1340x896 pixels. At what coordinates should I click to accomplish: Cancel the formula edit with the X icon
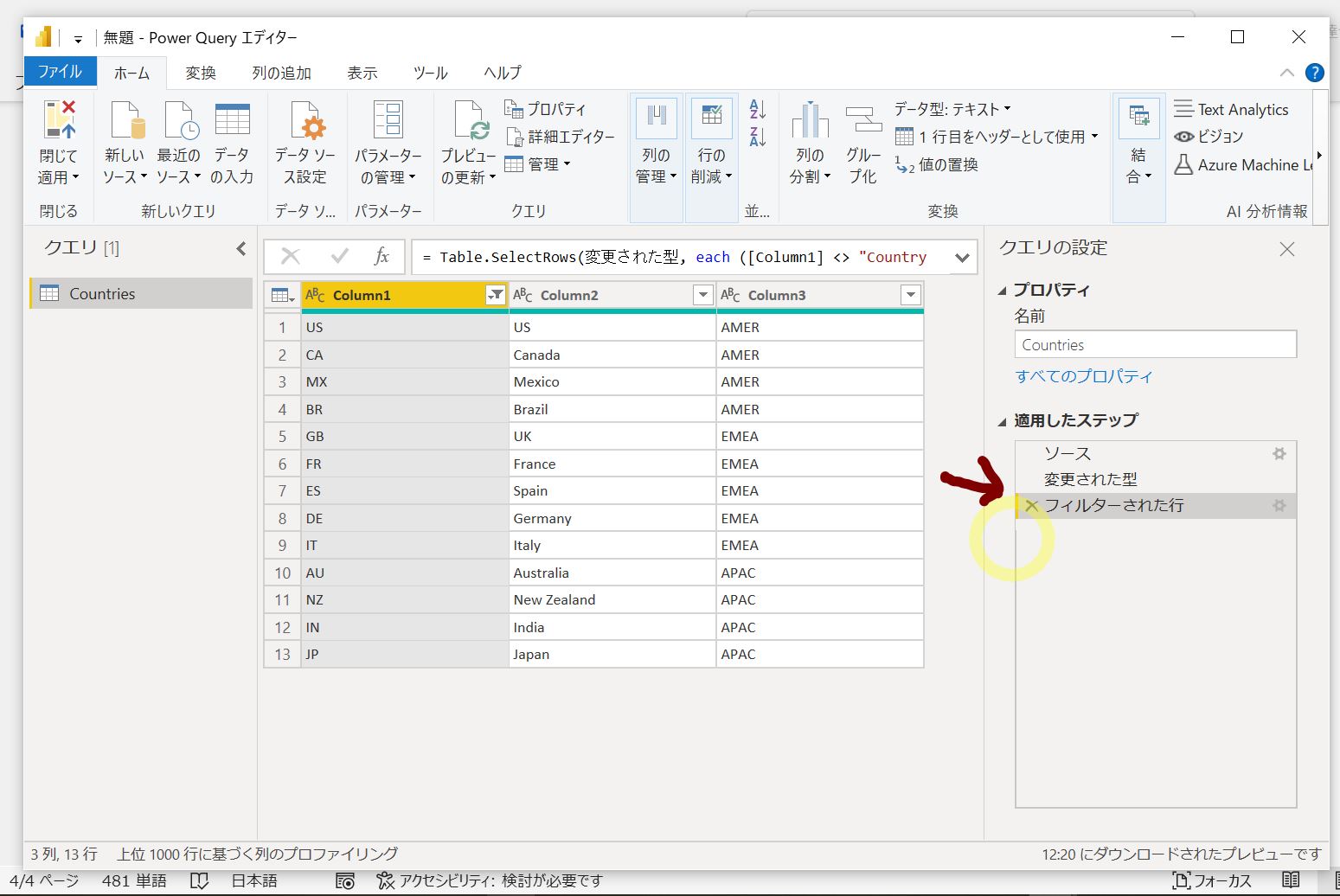point(291,256)
